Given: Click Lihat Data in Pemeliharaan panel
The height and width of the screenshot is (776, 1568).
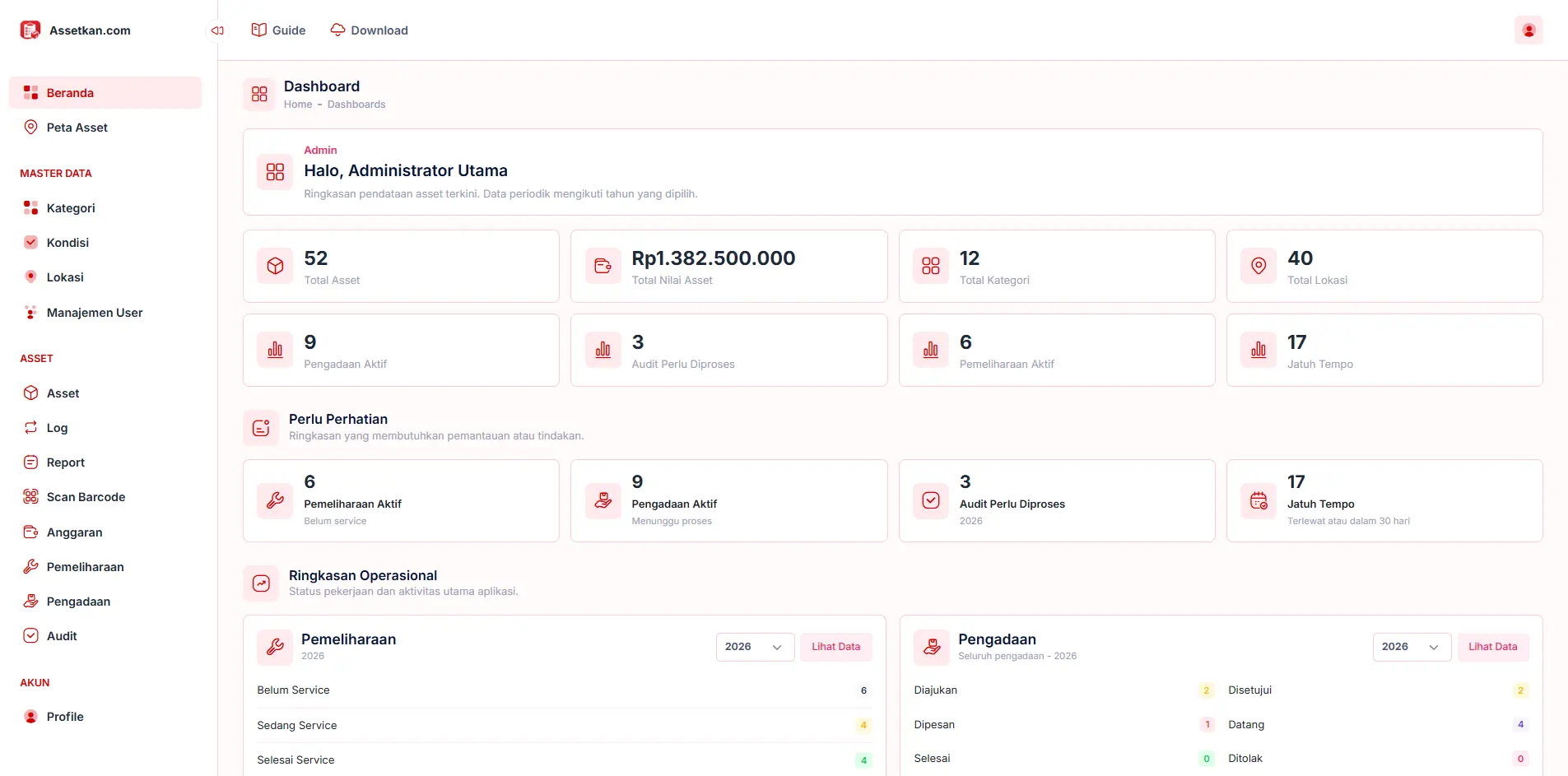Looking at the screenshot, I should [835, 647].
